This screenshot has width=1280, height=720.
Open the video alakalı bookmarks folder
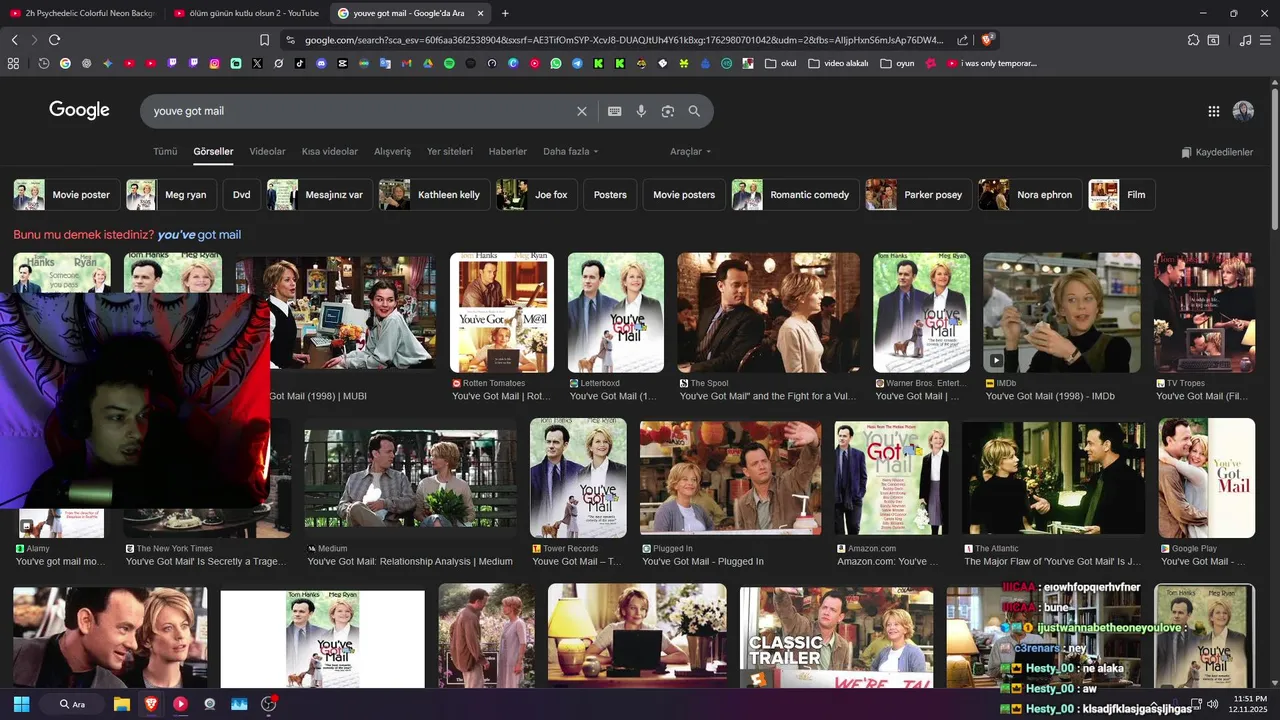tap(838, 63)
